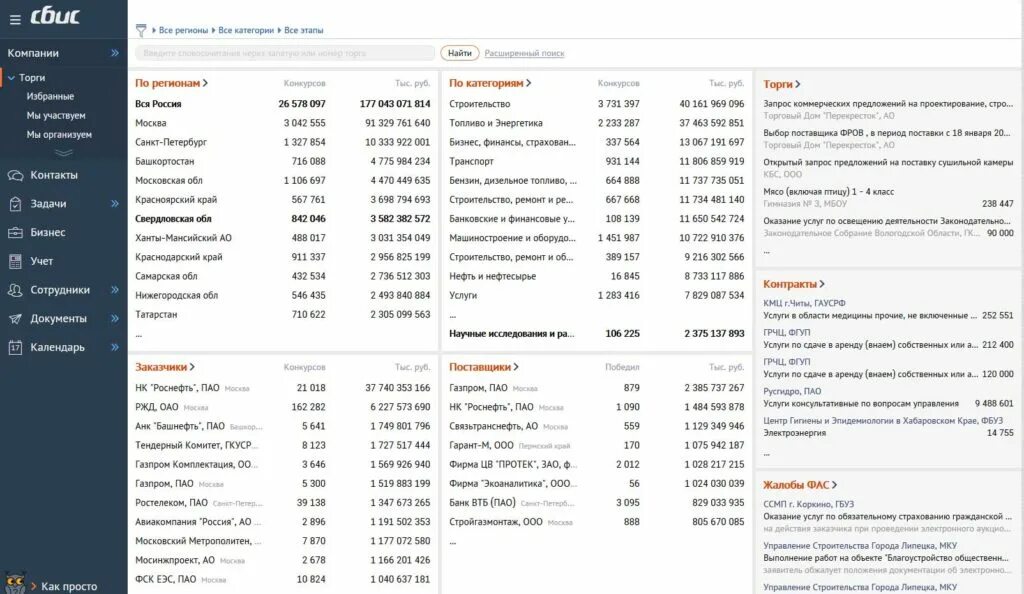Click Как просто help link
Screen dimensions: 1024x594
pos(69,586)
